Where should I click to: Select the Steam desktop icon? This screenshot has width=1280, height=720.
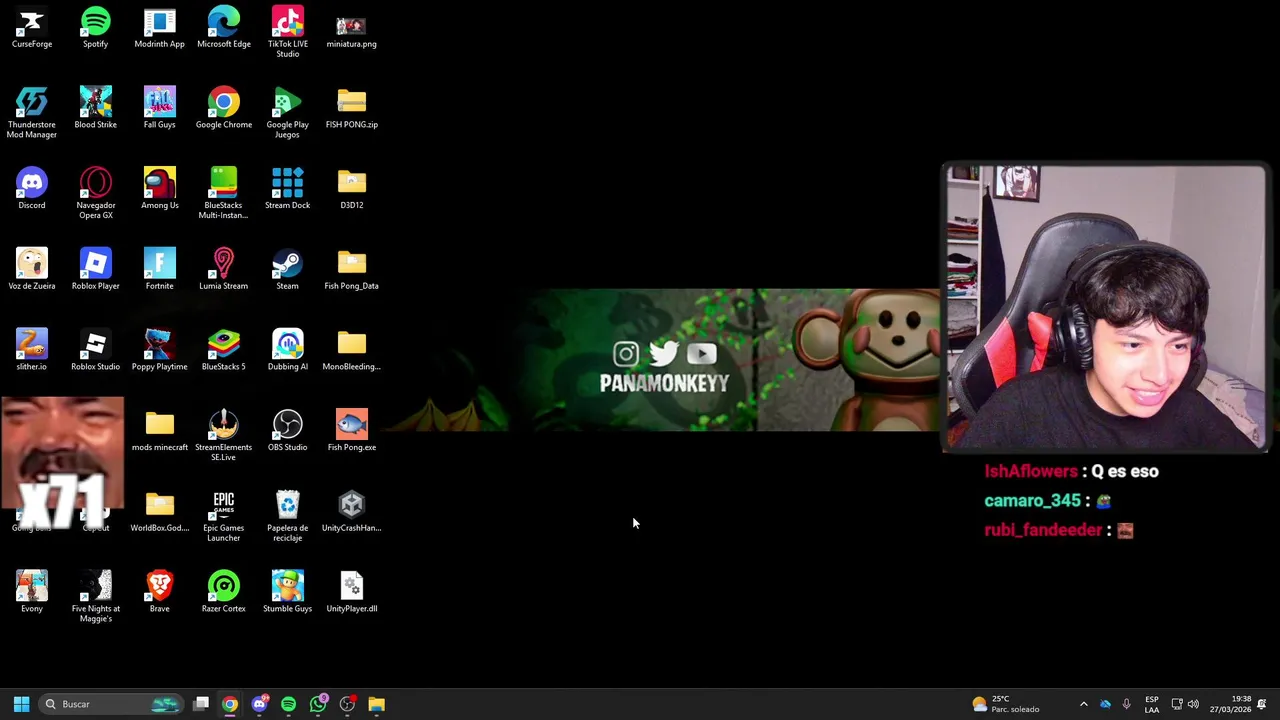coord(288,271)
